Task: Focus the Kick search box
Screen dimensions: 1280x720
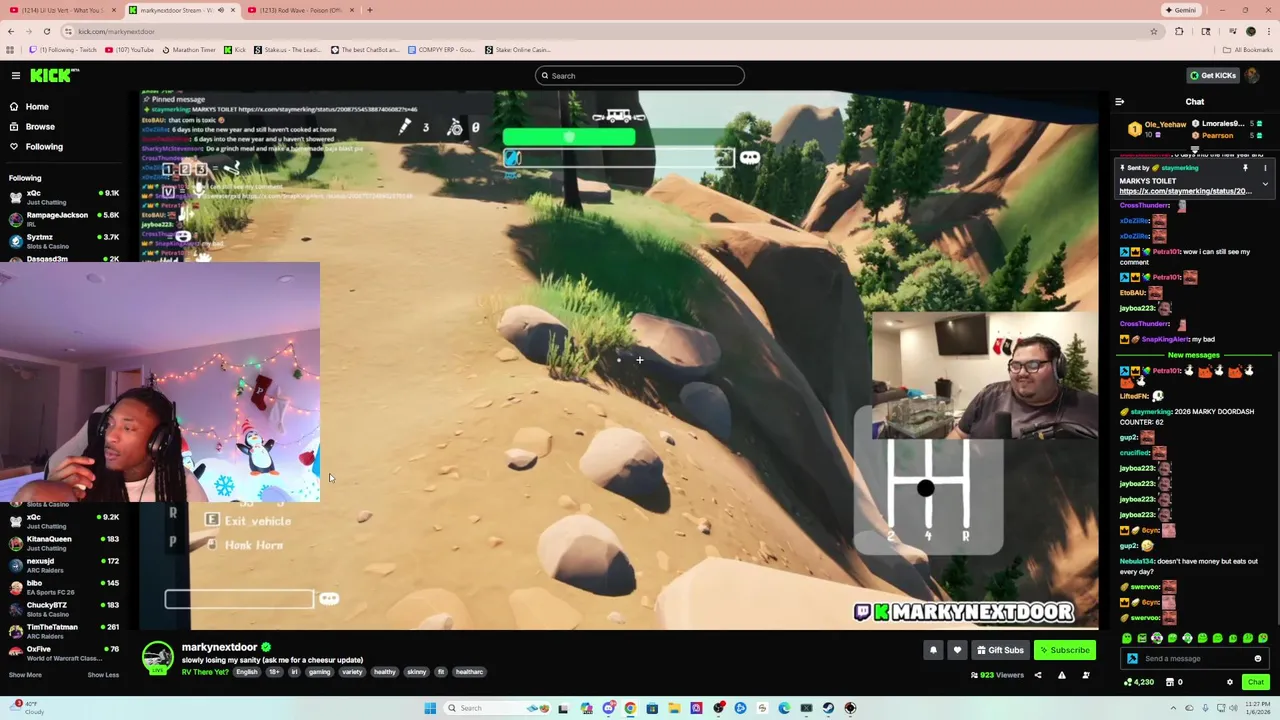Action: (640, 76)
